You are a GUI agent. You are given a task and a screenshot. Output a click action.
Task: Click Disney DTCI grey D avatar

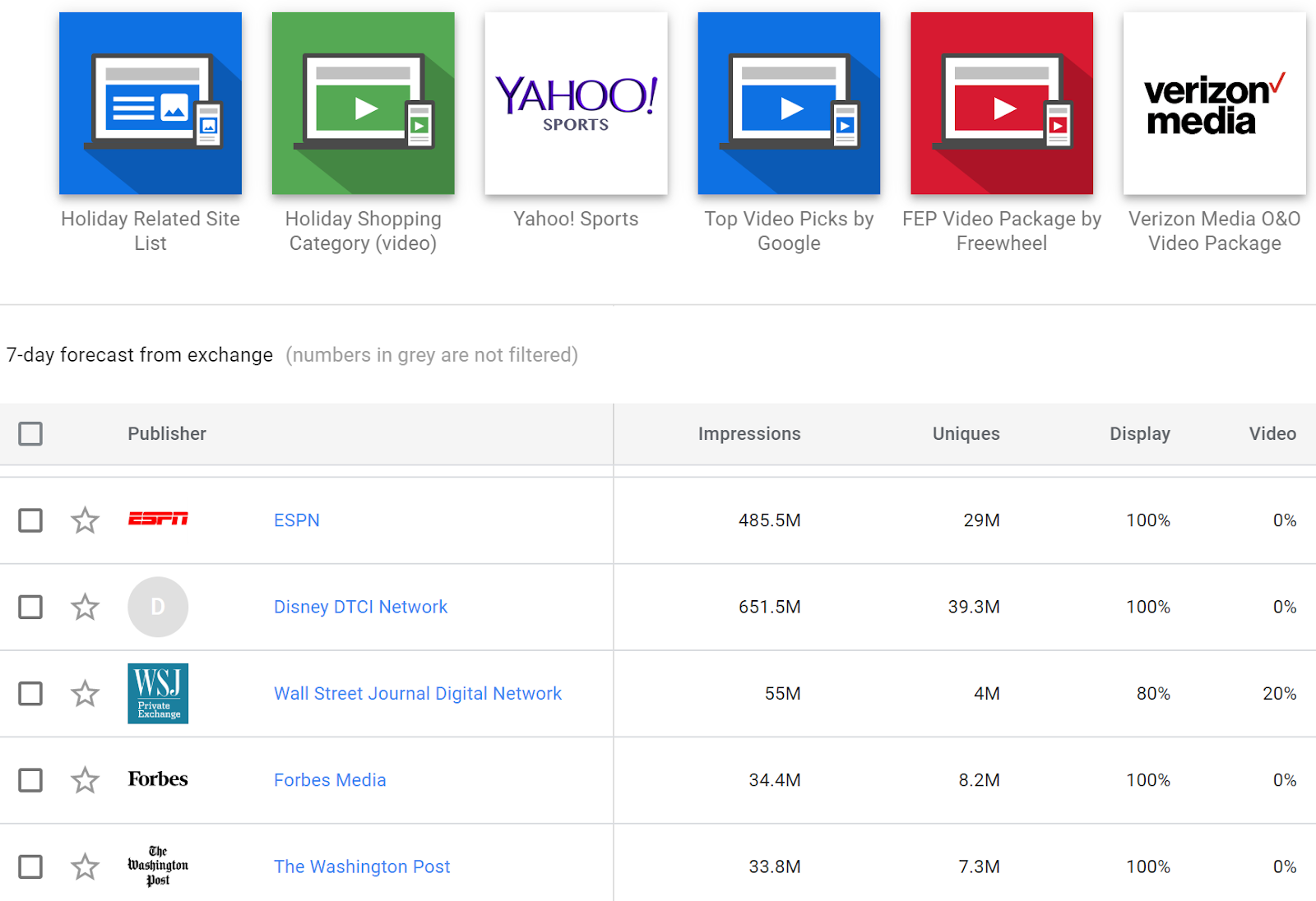(158, 607)
